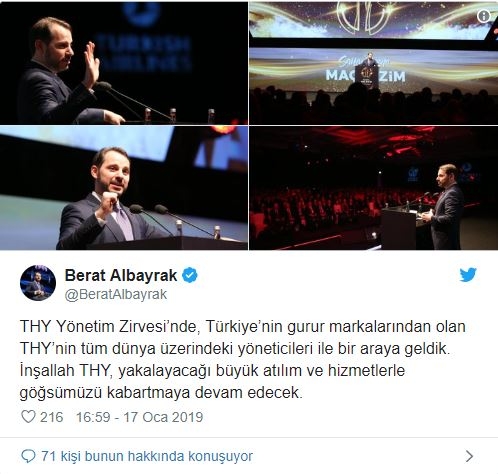View the photo with raised hand gesture

pyautogui.click(x=124, y=62)
